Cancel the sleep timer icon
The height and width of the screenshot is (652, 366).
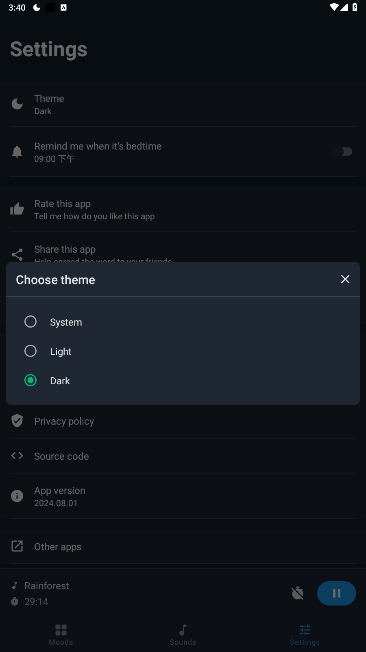pyautogui.click(x=297, y=593)
